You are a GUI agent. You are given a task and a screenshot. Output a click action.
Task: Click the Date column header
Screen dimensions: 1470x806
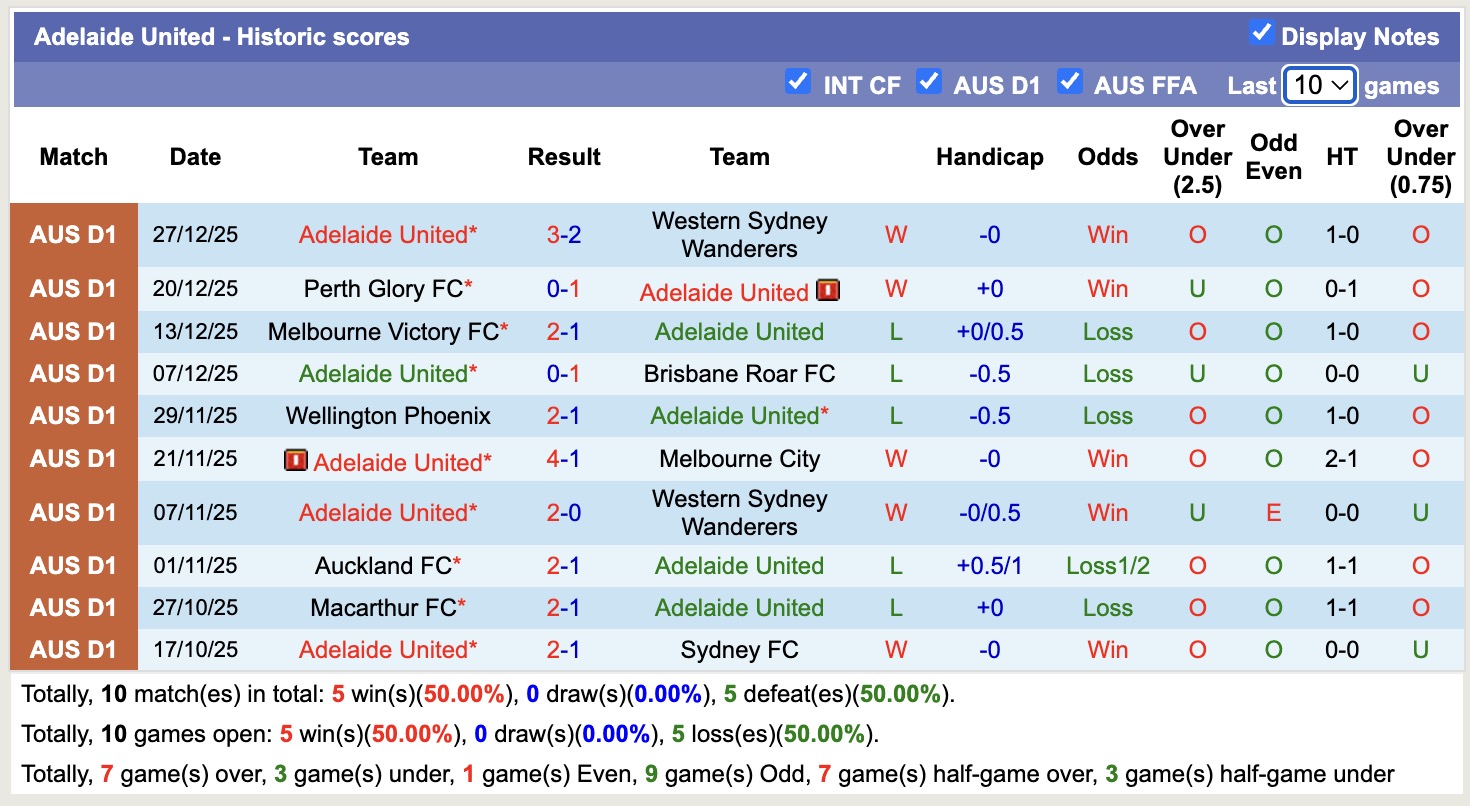[x=194, y=157]
